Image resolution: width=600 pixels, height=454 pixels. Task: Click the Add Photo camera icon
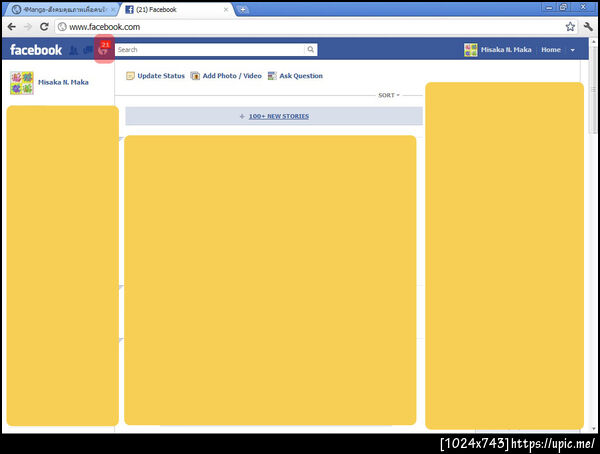pyautogui.click(x=195, y=76)
